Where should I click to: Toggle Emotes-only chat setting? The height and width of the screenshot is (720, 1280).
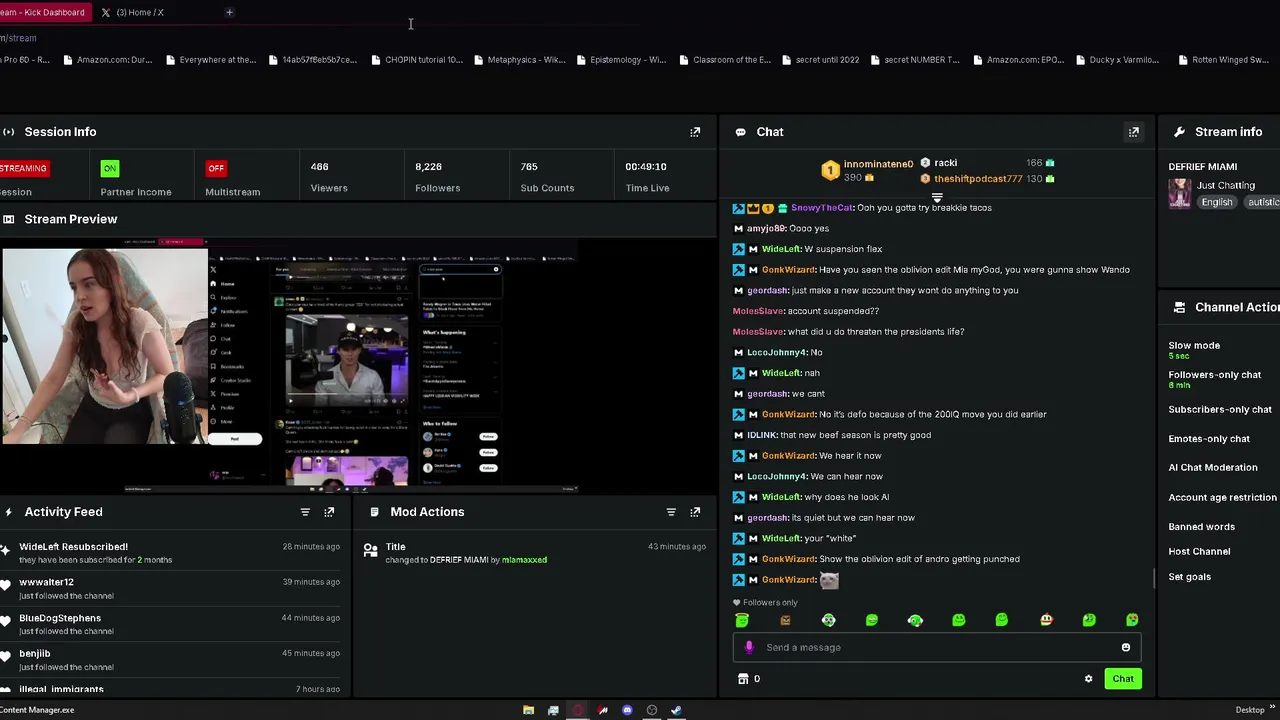pyautogui.click(x=1209, y=438)
